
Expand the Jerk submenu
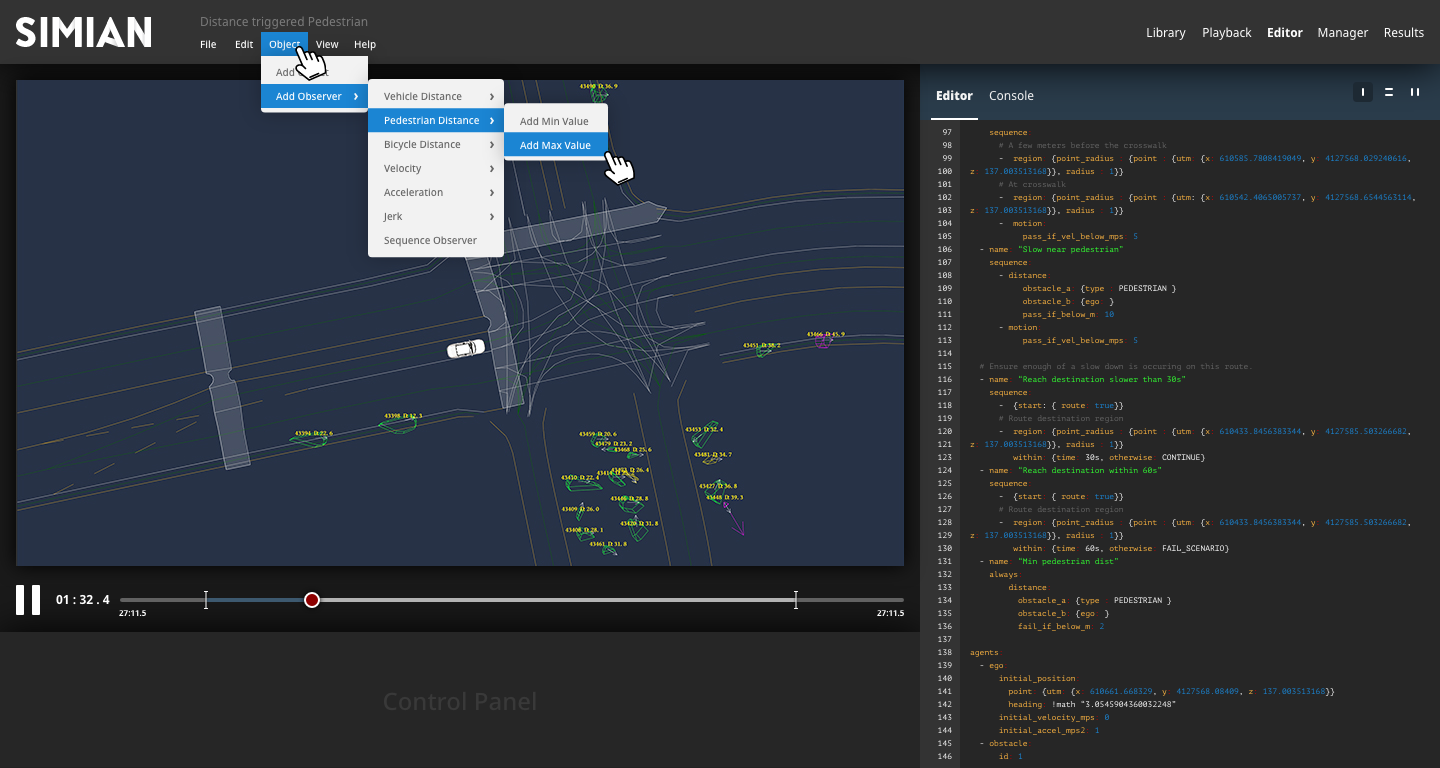click(x=436, y=217)
